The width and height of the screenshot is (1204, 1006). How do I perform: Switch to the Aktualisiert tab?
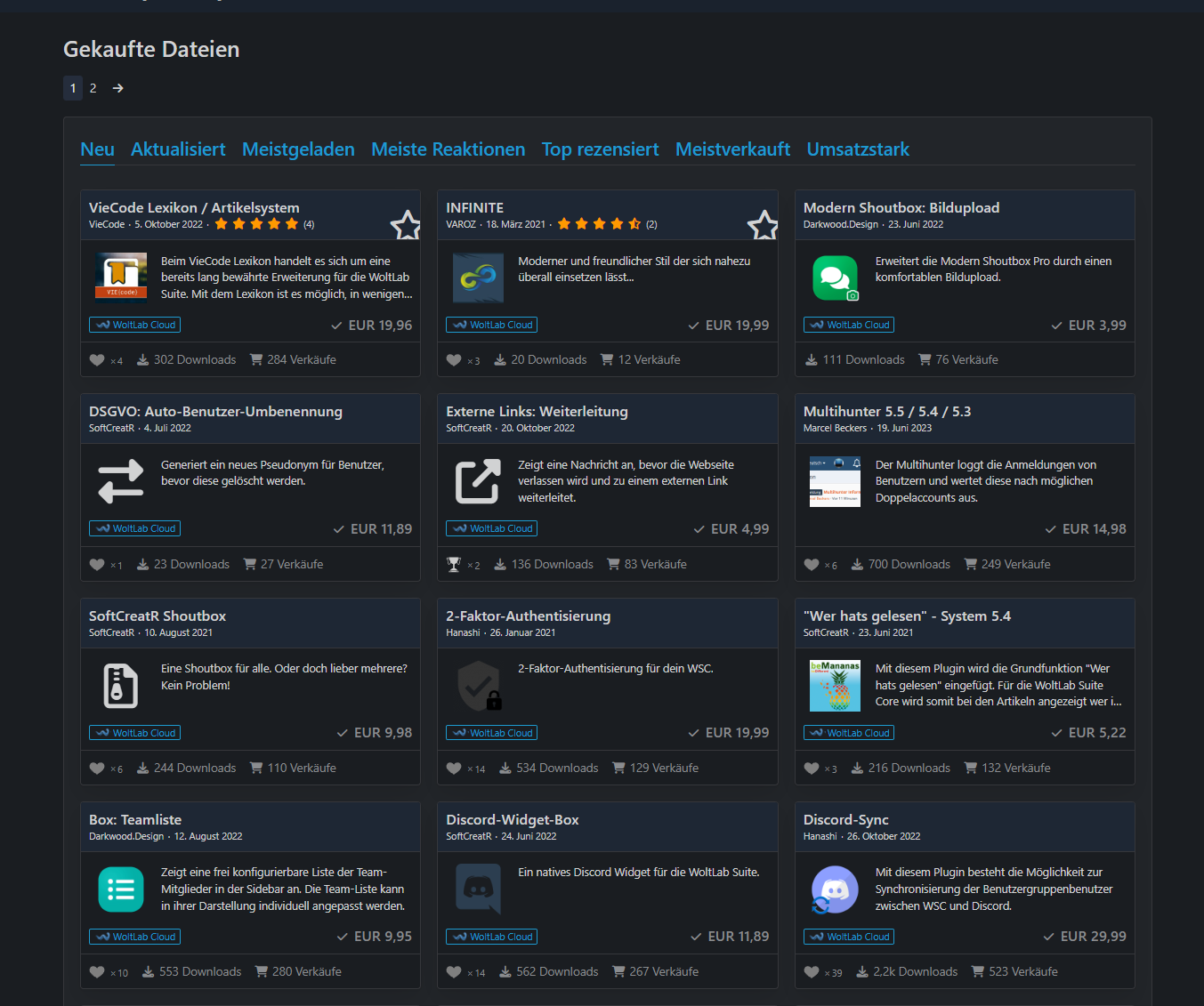coord(178,149)
